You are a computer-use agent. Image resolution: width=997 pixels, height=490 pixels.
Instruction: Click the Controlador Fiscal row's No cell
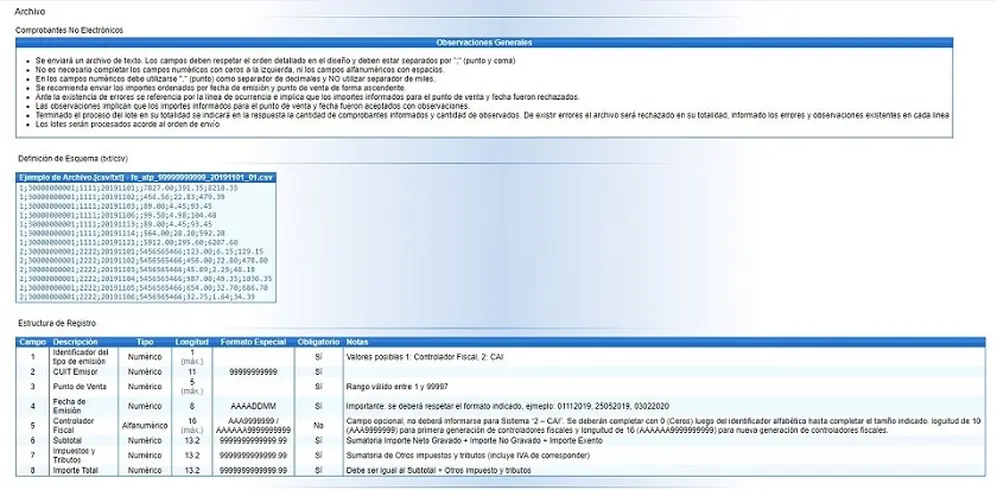319,426
